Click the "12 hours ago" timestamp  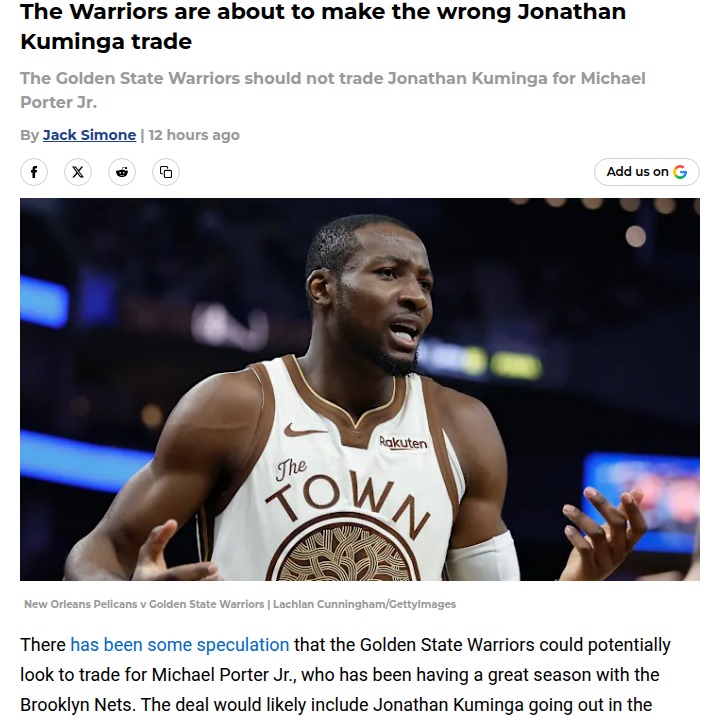[194, 135]
